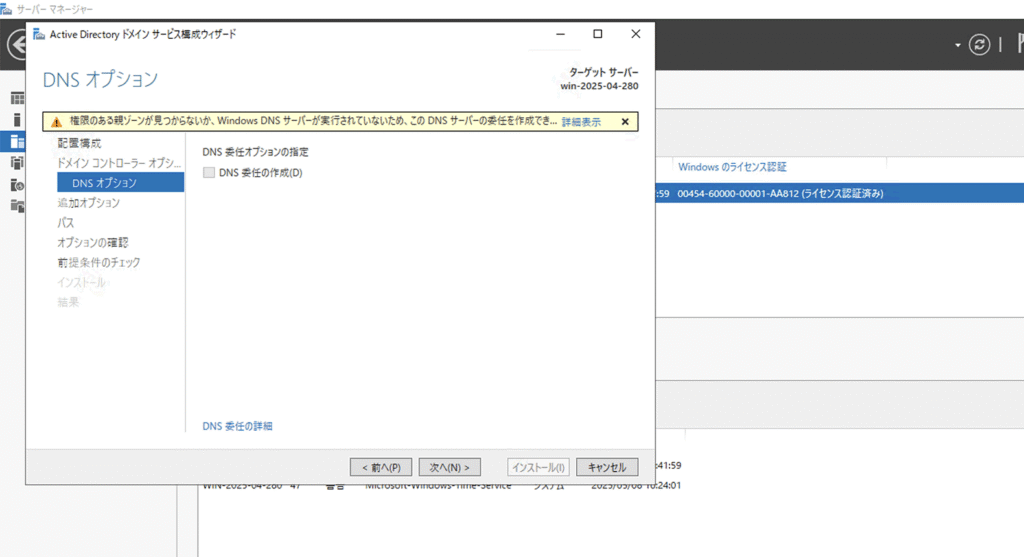Select オプションの確認 step in sidebar
The image size is (1024, 557).
(x=93, y=242)
